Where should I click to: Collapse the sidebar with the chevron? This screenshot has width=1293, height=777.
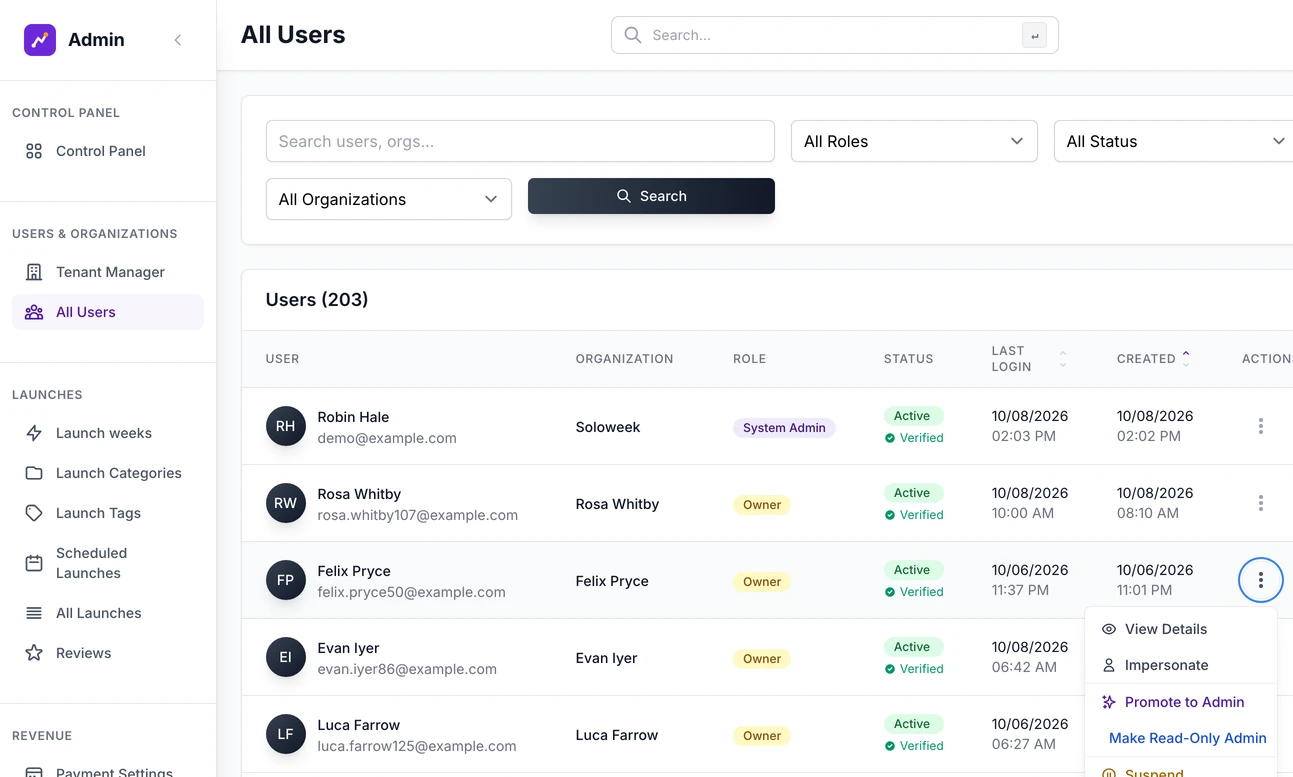(178, 40)
